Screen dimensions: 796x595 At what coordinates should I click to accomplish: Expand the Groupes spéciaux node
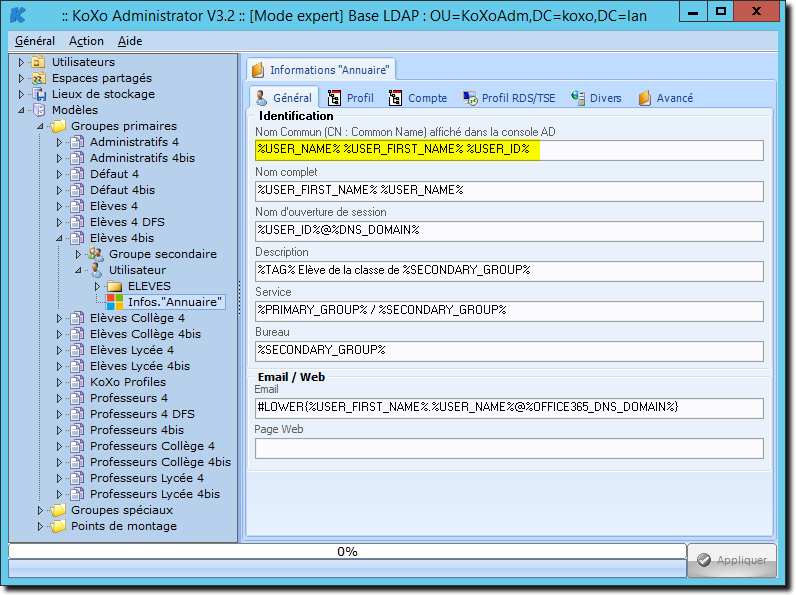click(40, 510)
